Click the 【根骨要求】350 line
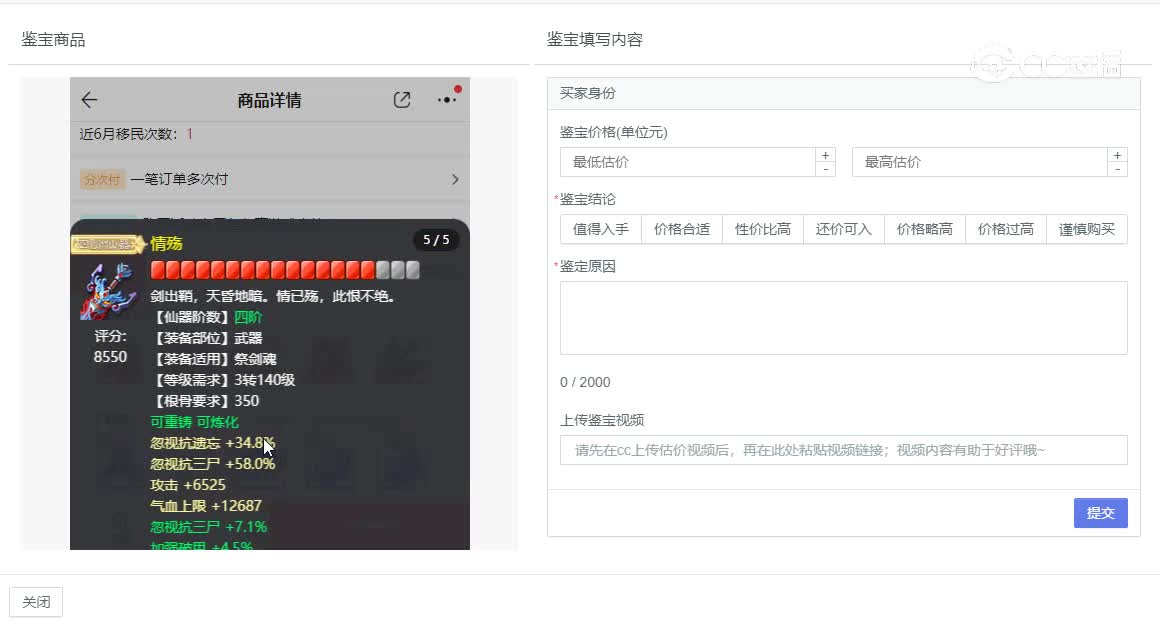Image resolution: width=1160 pixels, height=628 pixels. pyautogui.click(x=205, y=401)
